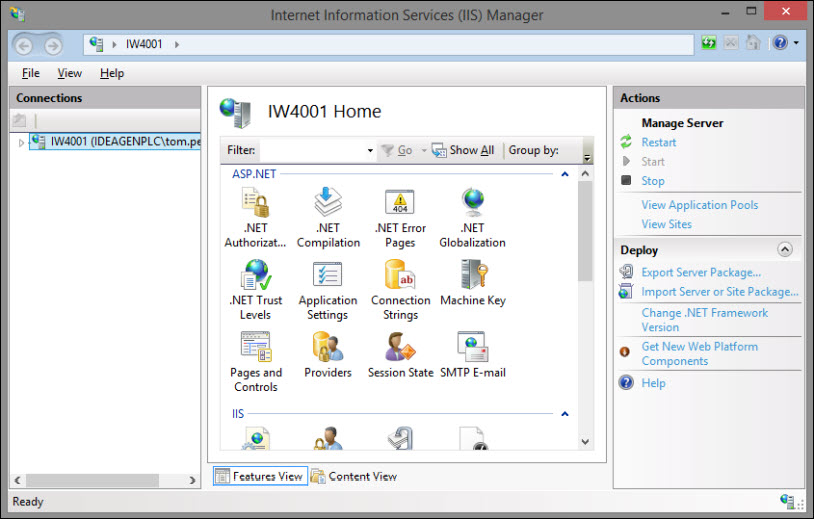Click View Sites link
The height and width of the screenshot is (519, 814).
click(x=667, y=224)
